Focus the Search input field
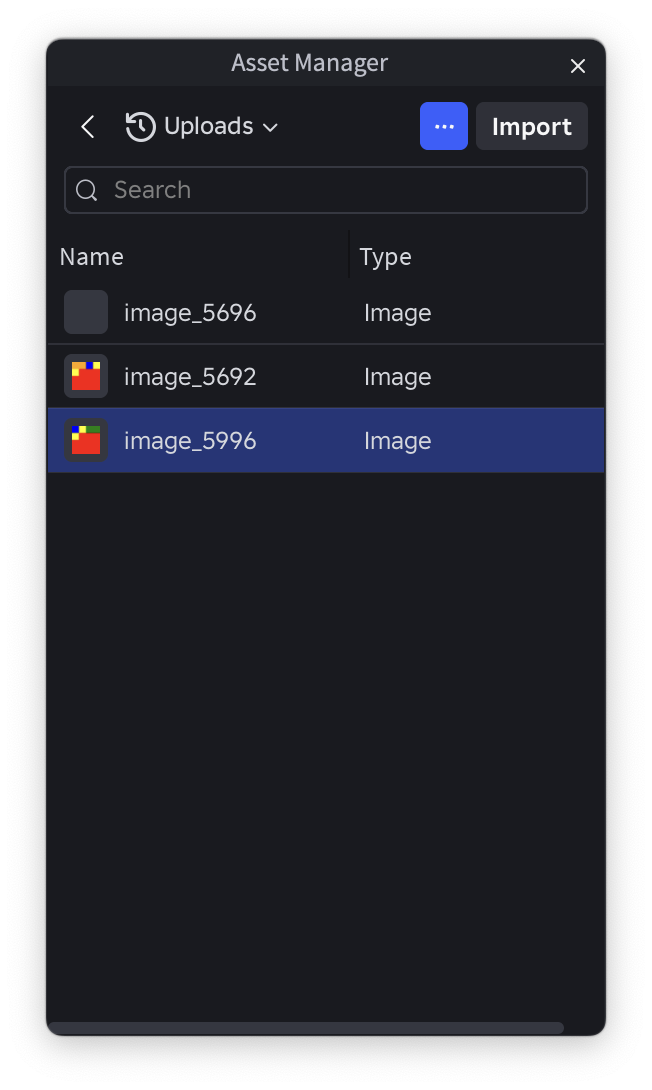 click(x=326, y=190)
